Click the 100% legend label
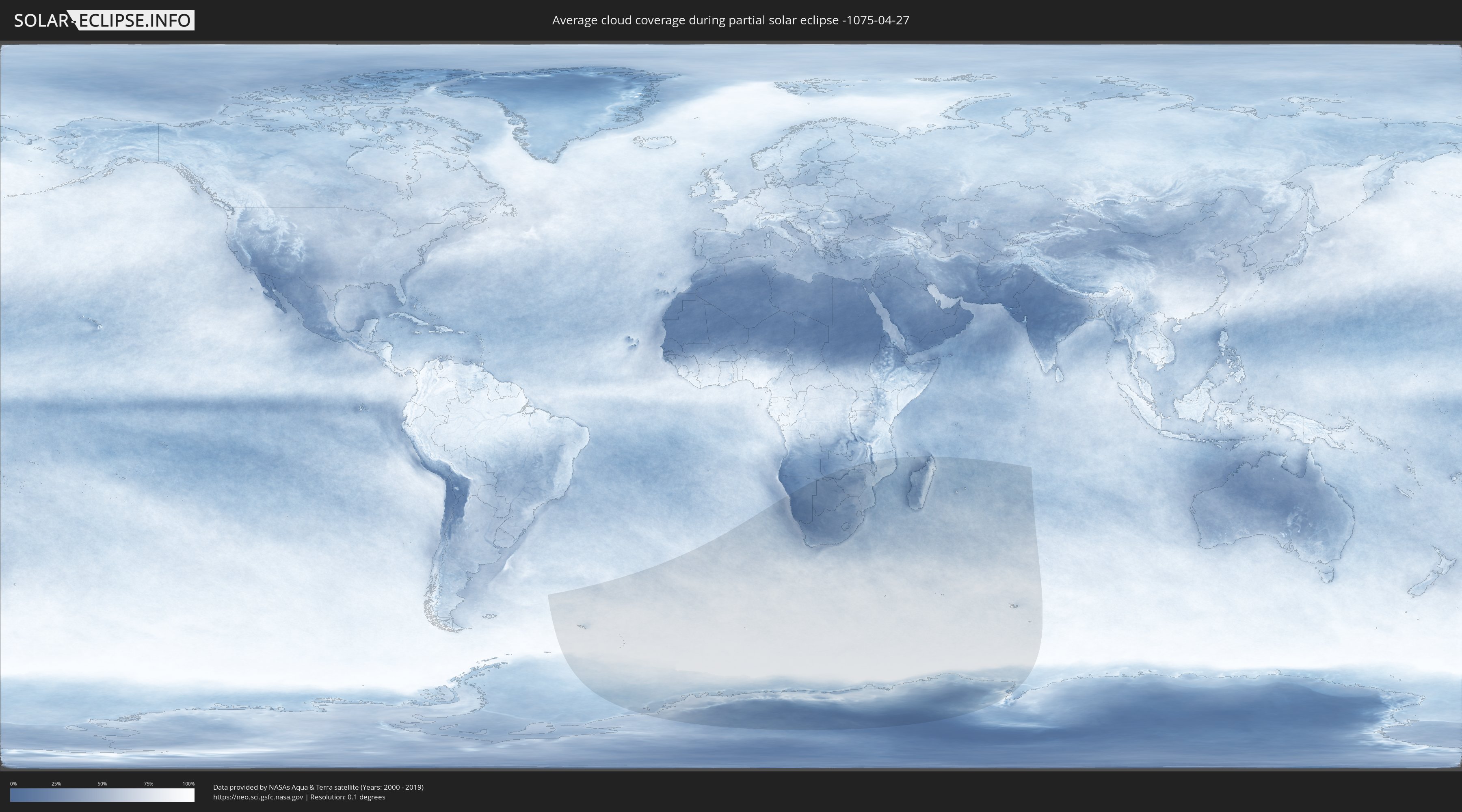The width and height of the screenshot is (1462, 812). 188,784
